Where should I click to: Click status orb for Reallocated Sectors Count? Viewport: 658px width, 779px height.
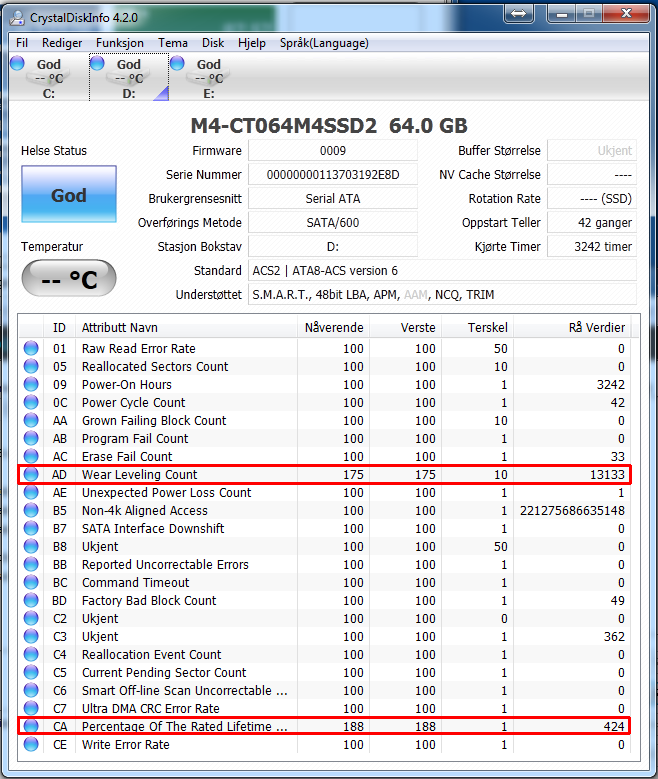[31, 366]
